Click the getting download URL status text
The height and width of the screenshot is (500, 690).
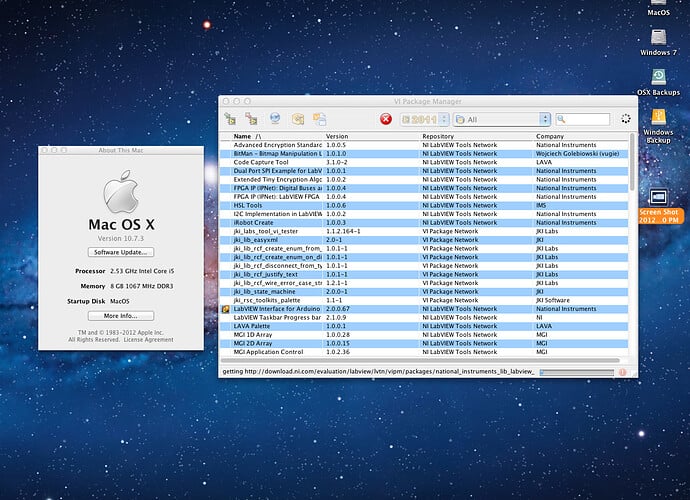(x=378, y=371)
